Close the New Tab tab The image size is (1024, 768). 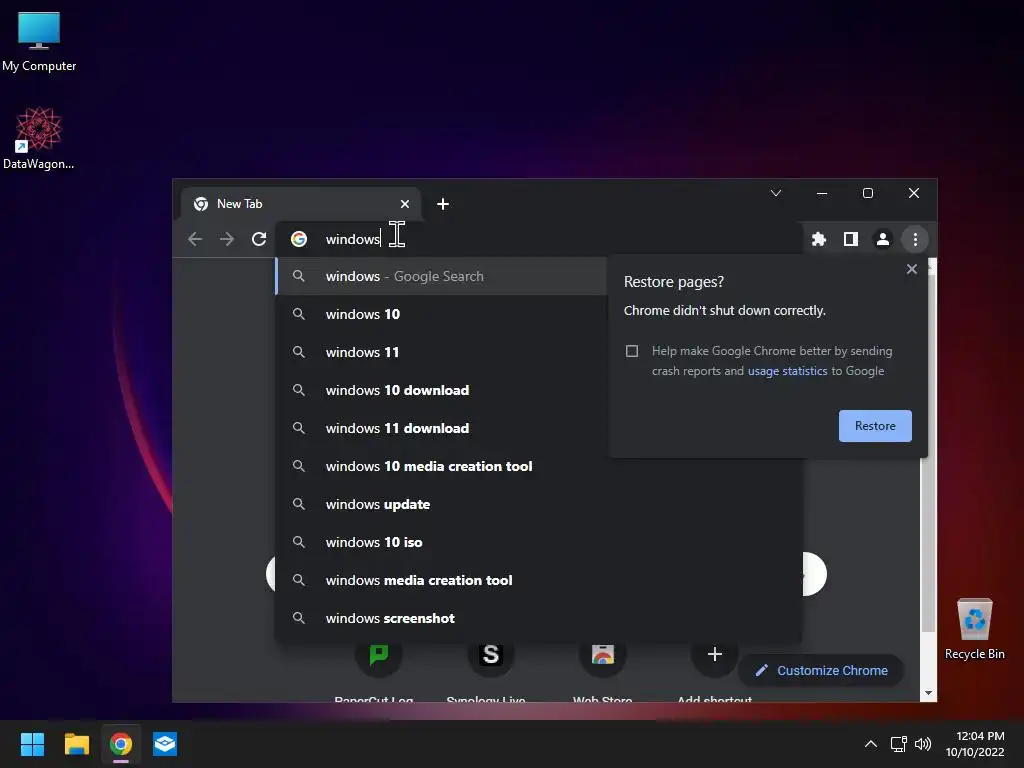click(x=405, y=204)
